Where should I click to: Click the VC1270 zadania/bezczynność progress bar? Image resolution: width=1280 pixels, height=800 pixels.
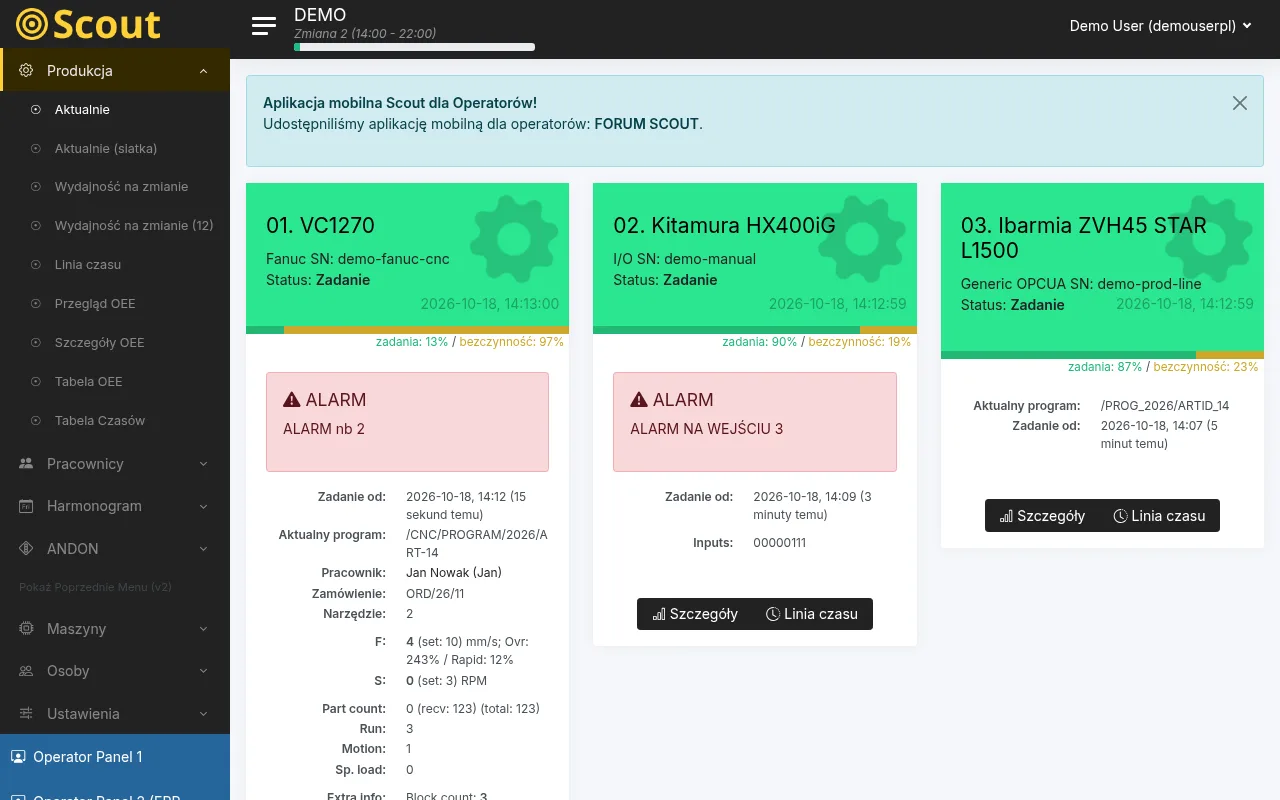(407, 330)
